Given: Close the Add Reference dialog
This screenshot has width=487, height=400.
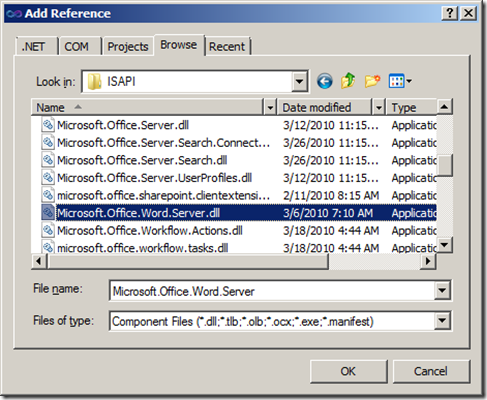Looking at the screenshot, I should click(468, 13).
